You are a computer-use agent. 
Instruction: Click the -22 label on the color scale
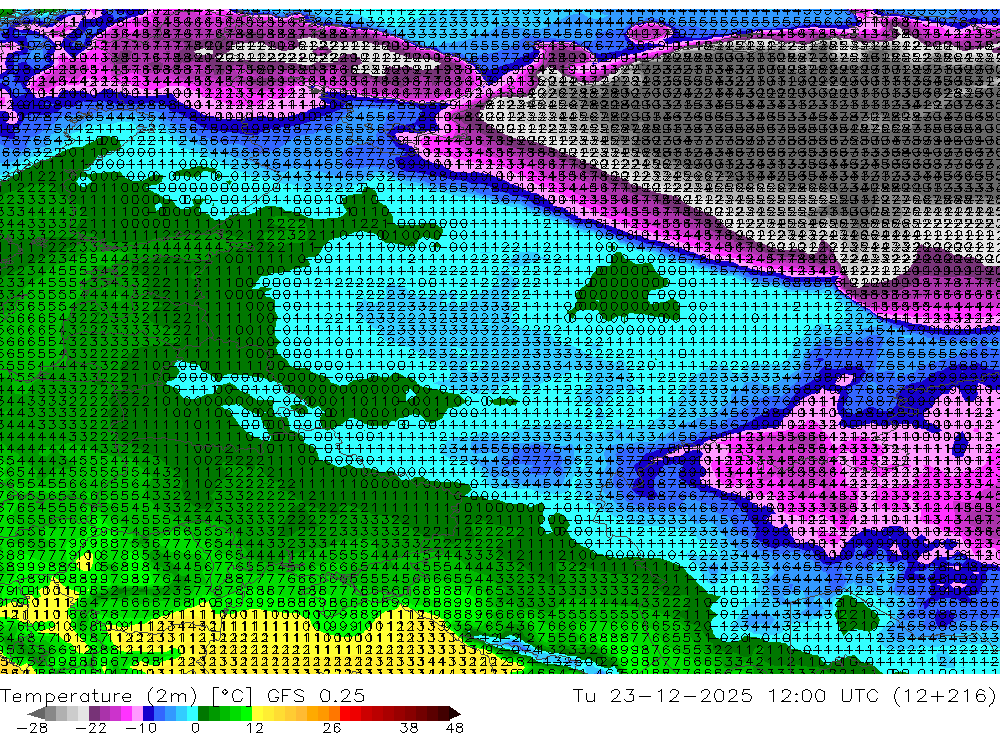[x=91, y=727]
